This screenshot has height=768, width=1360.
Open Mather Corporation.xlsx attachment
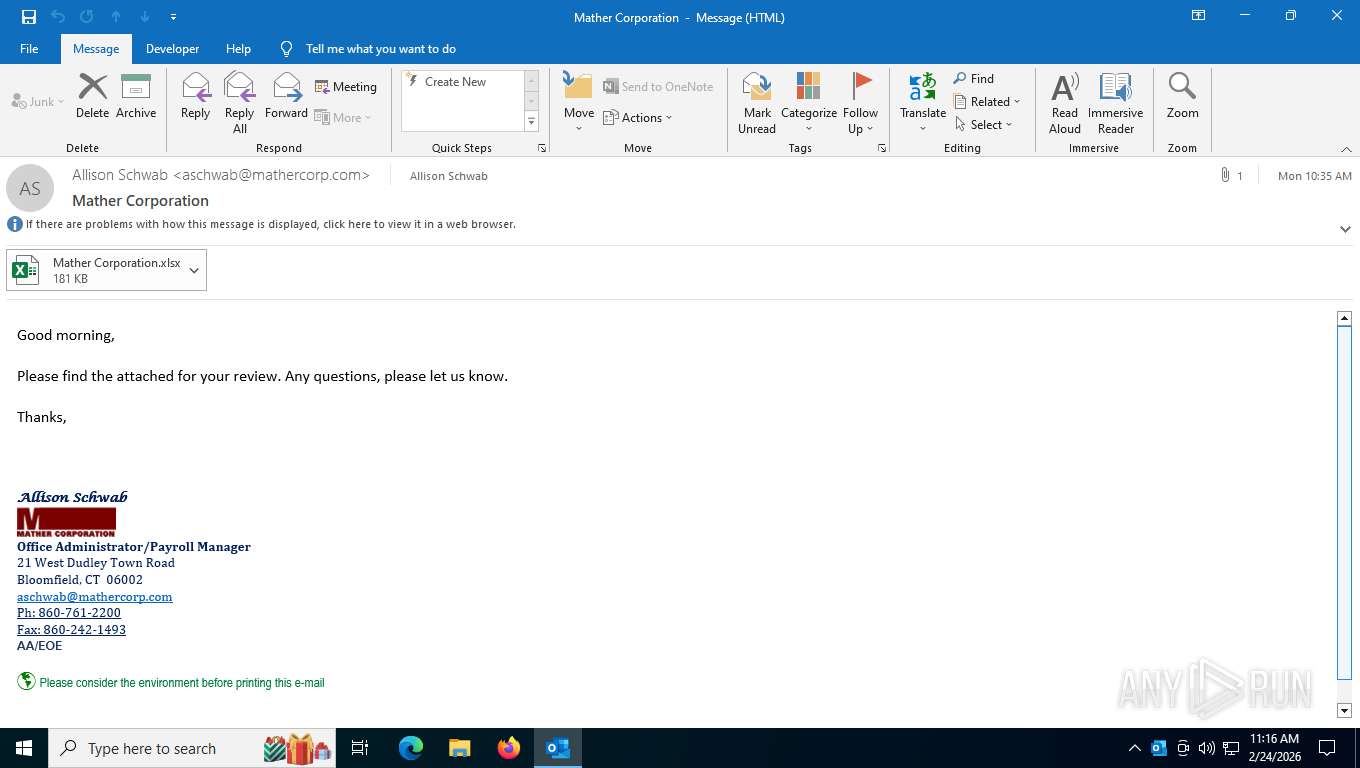click(96, 270)
